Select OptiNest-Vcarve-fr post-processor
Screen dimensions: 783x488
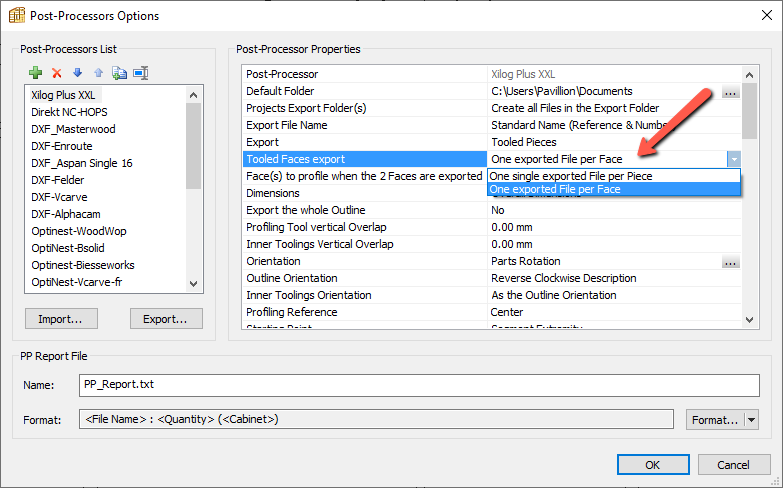pos(76,282)
